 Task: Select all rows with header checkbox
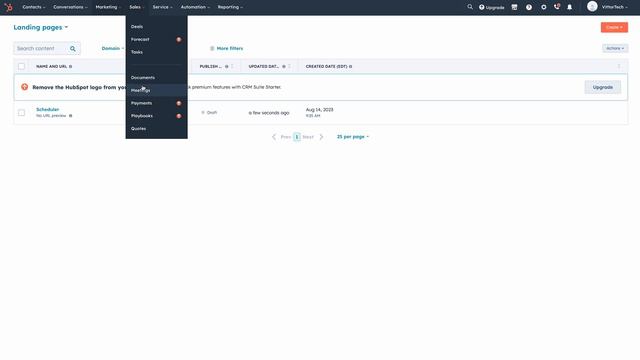point(21,66)
